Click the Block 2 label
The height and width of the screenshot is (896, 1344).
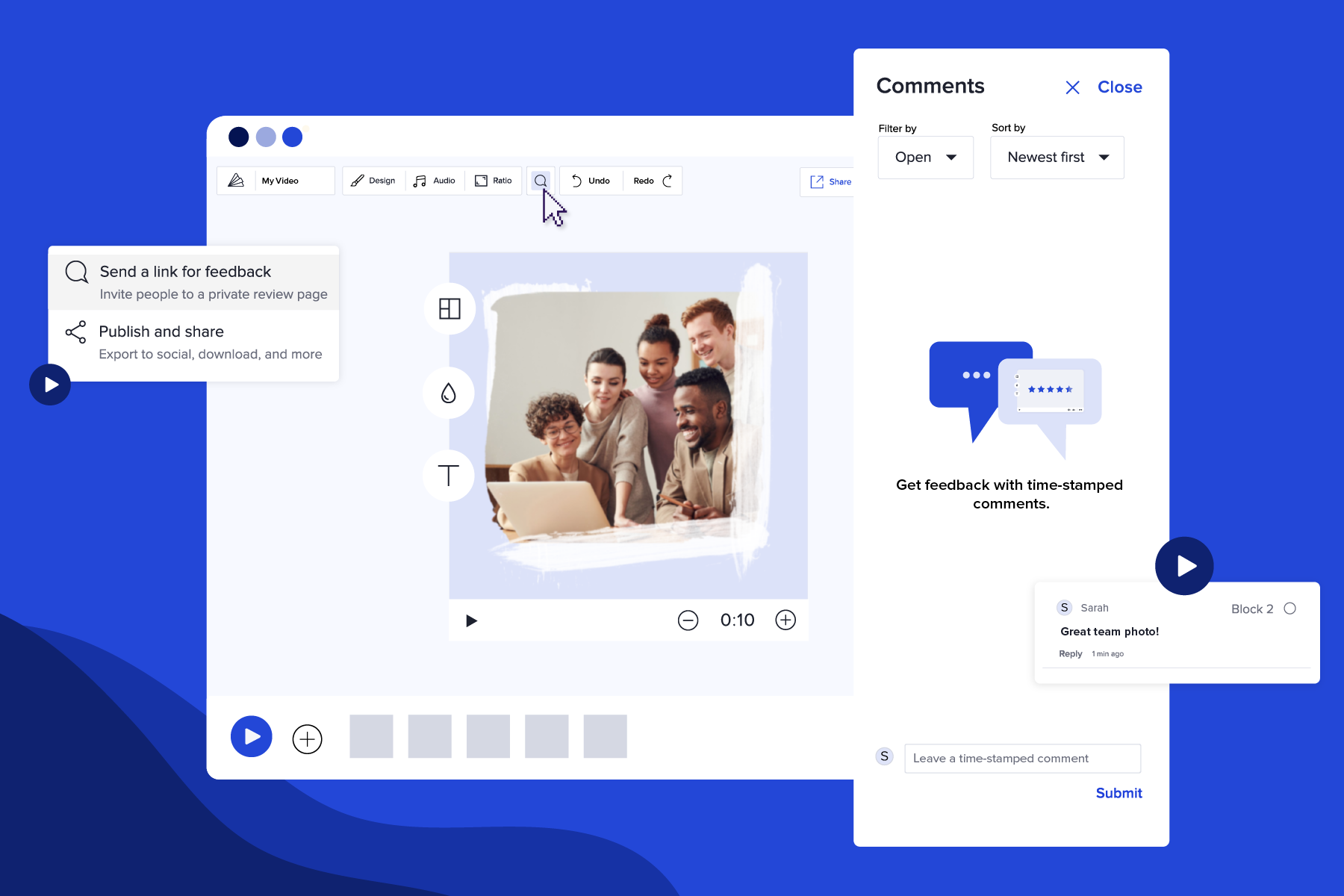point(1252,609)
